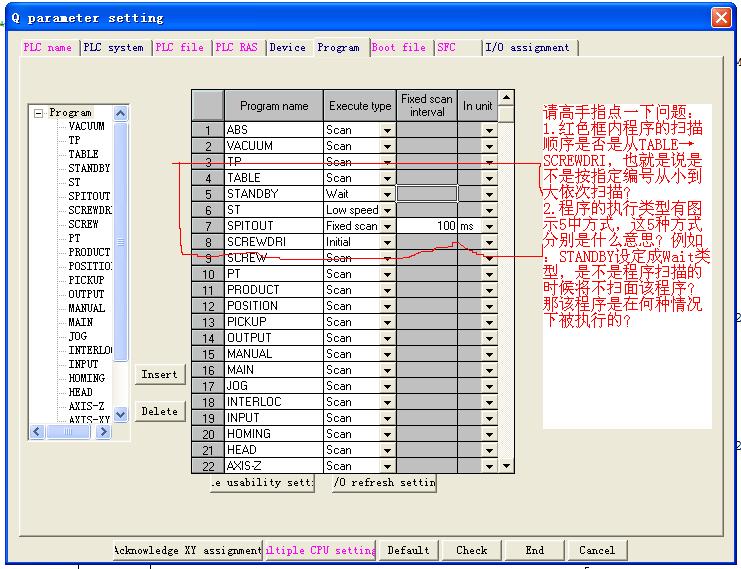This screenshot has width=741, height=569.
Task: Collapse the Program tree root node
Action: click(39, 113)
